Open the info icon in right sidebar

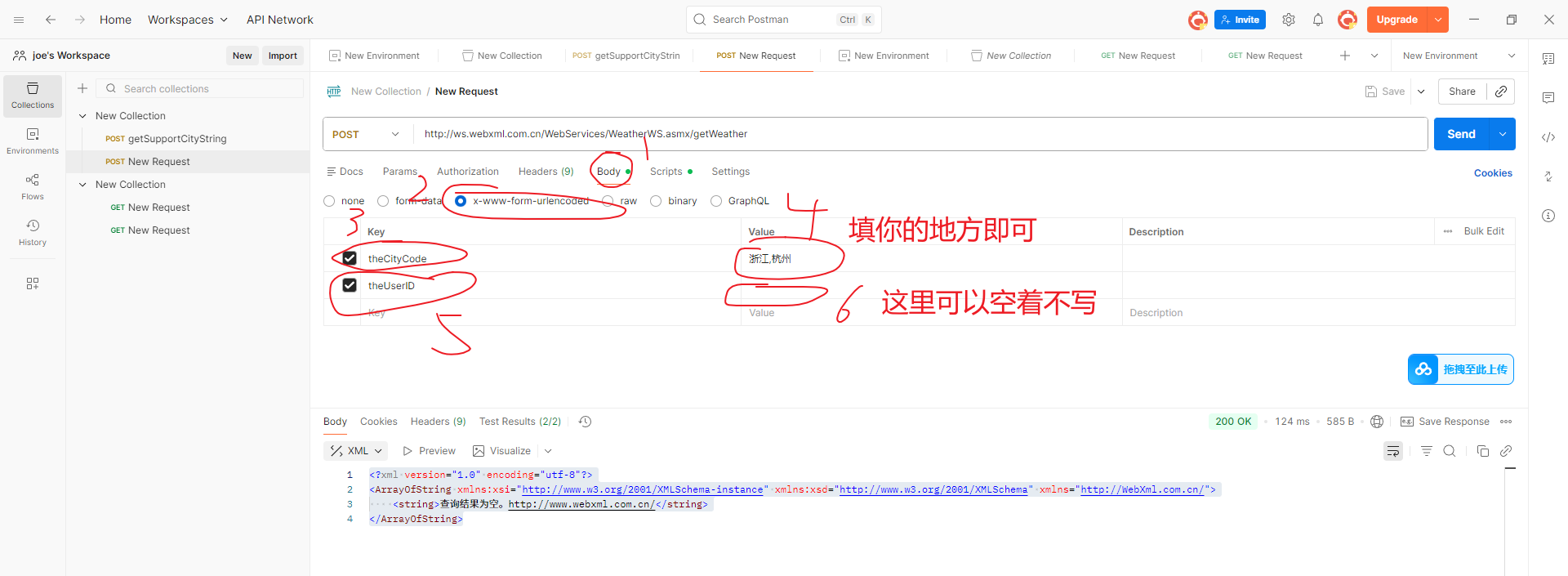(x=1548, y=216)
